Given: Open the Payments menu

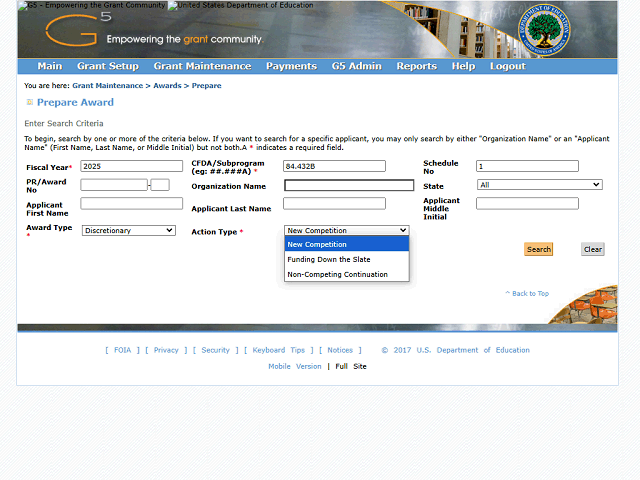Looking at the screenshot, I should click(291, 66).
